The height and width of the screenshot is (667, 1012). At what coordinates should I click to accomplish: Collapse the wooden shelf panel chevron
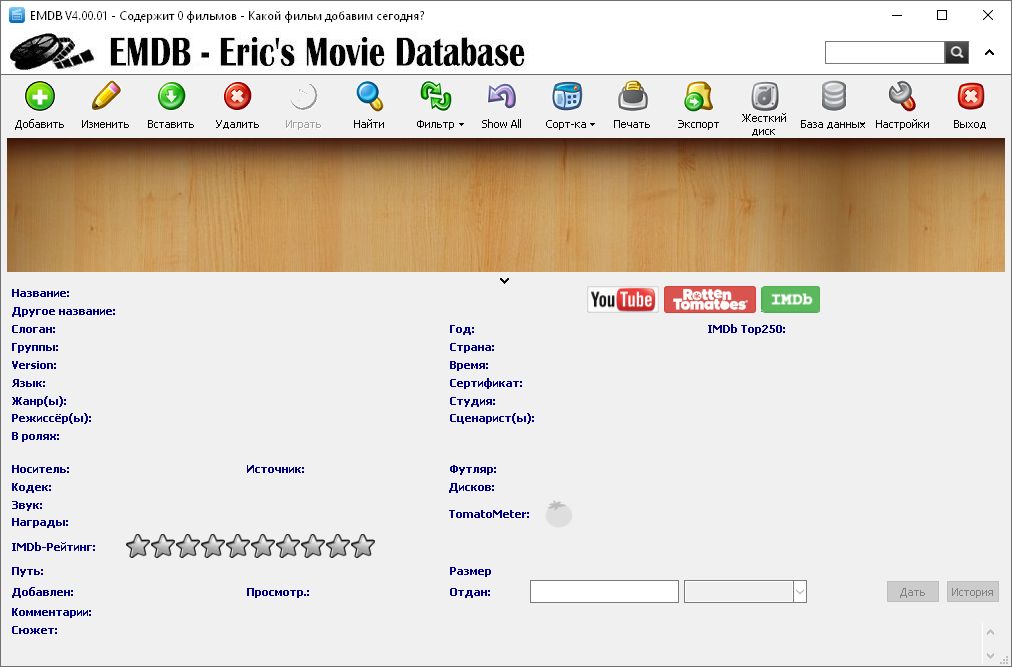click(505, 281)
